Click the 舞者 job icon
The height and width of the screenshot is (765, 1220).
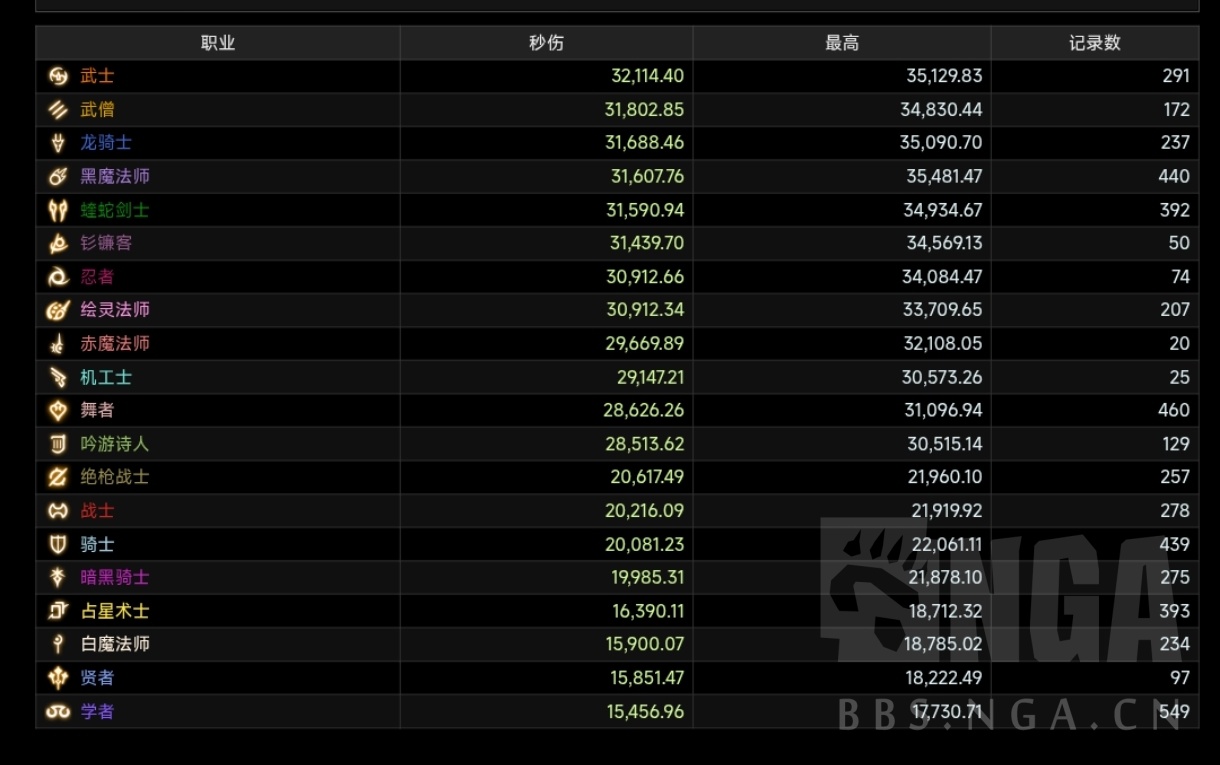[x=58, y=410]
